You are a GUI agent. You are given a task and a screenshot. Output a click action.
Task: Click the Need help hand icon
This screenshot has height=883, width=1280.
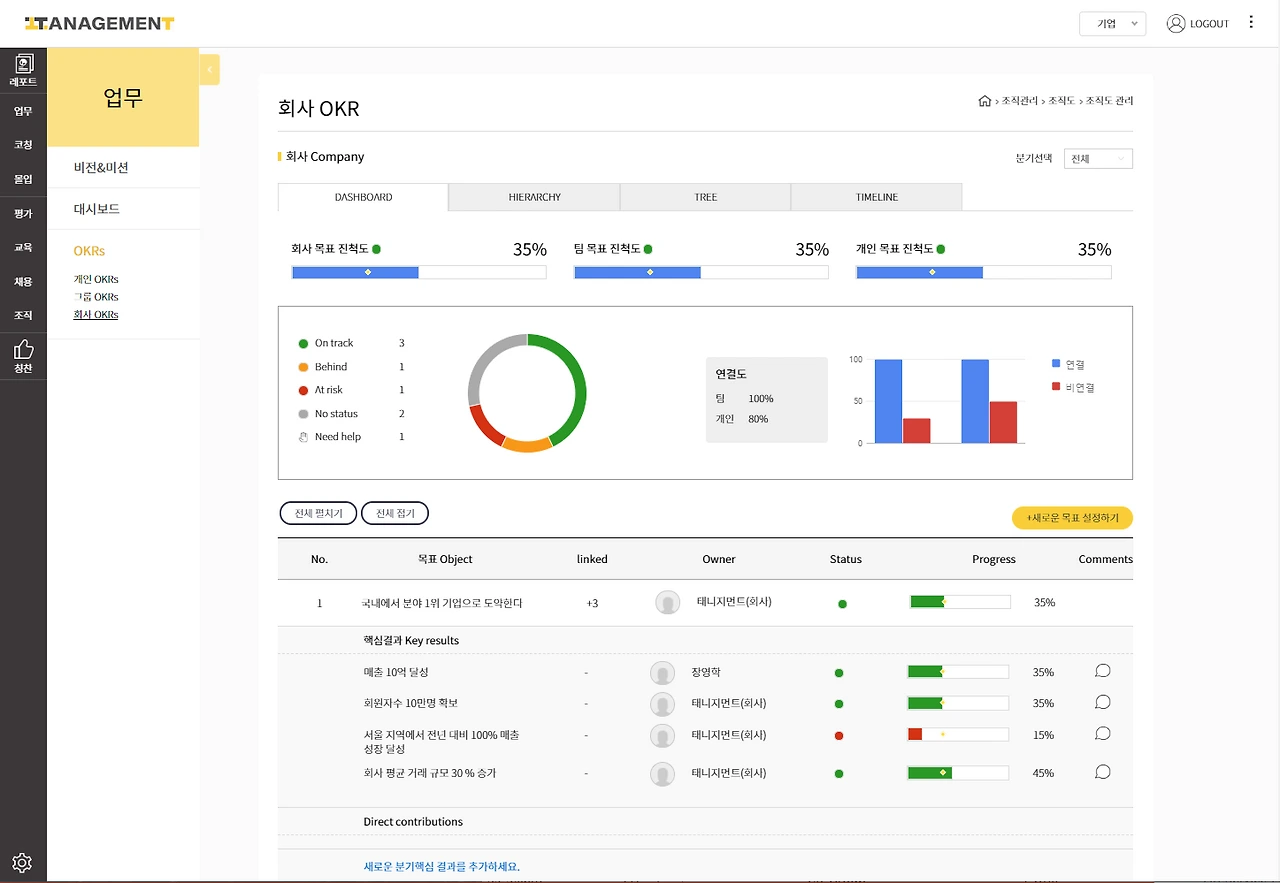[x=303, y=437]
